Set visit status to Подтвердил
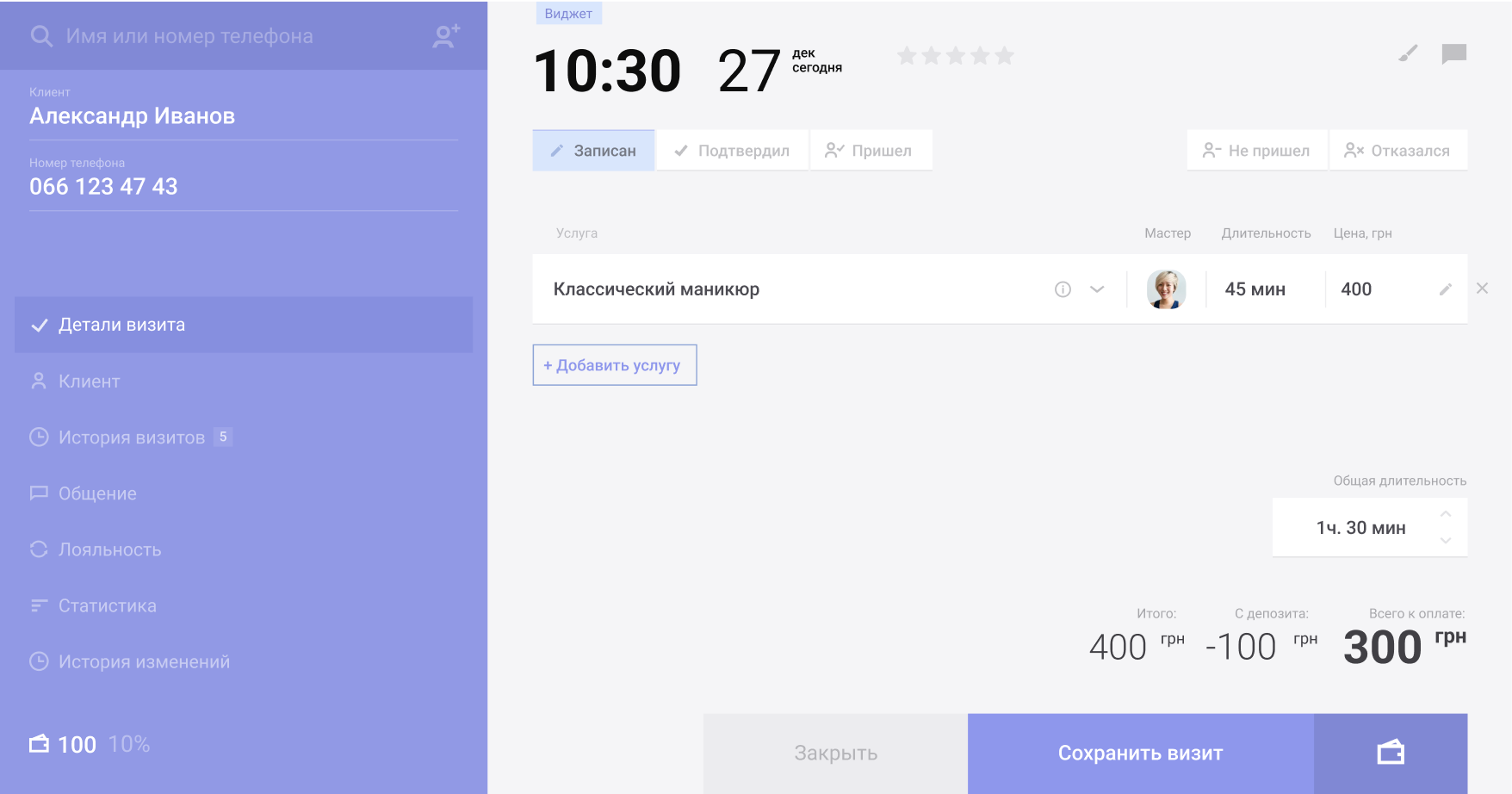The height and width of the screenshot is (794, 1512). (x=732, y=151)
